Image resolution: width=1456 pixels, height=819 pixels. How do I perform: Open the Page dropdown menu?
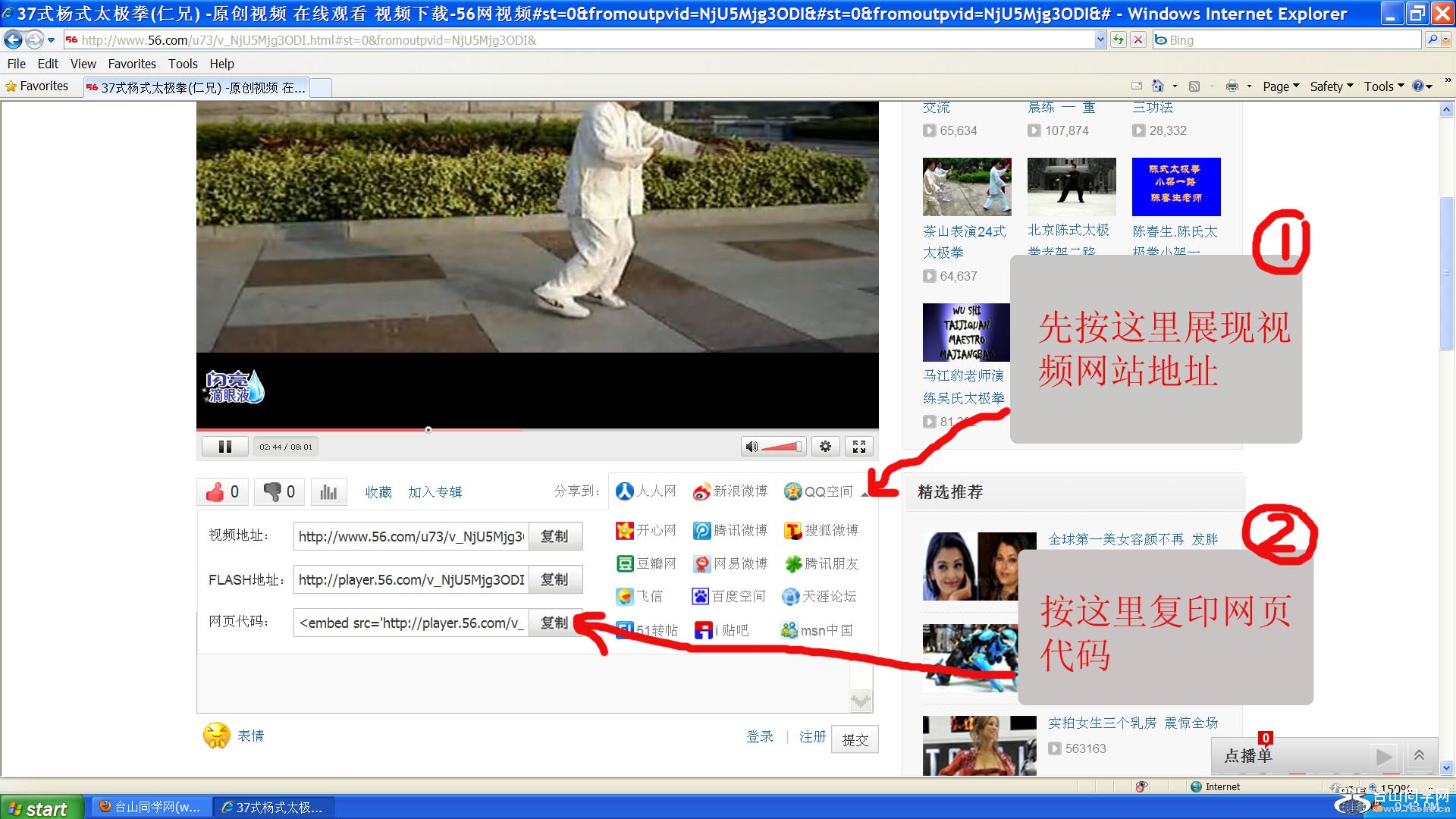click(1281, 86)
